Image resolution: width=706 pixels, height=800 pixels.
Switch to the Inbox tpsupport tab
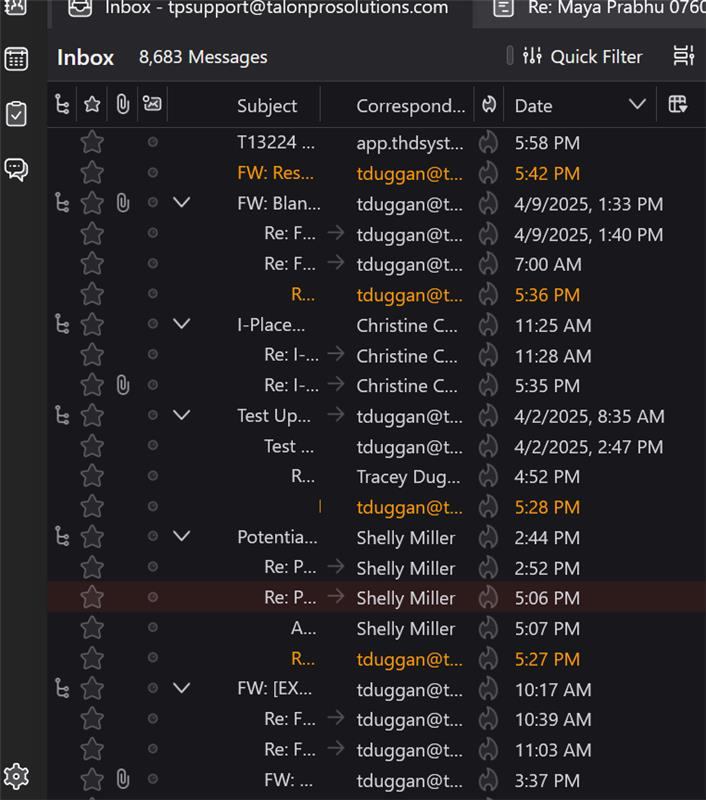coord(262,9)
